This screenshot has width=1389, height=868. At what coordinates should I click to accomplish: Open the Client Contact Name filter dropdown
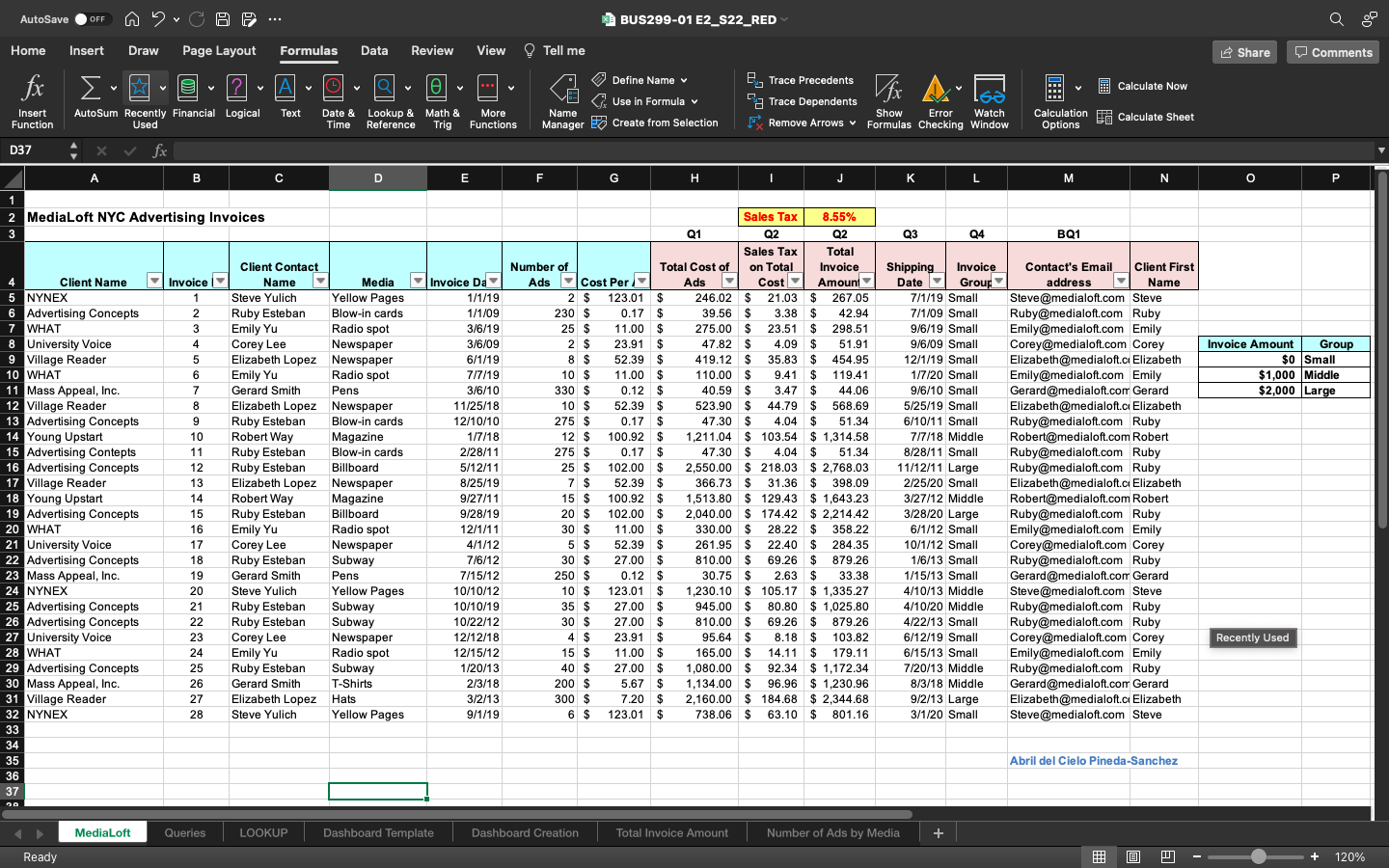(320, 281)
